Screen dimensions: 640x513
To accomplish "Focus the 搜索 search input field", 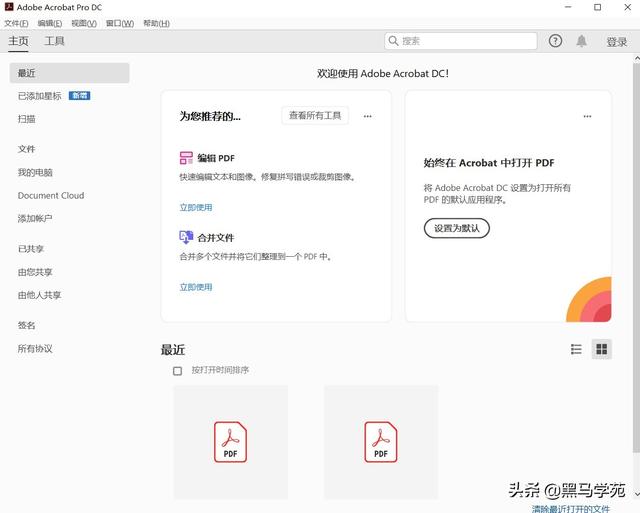I will (x=460, y=41).
